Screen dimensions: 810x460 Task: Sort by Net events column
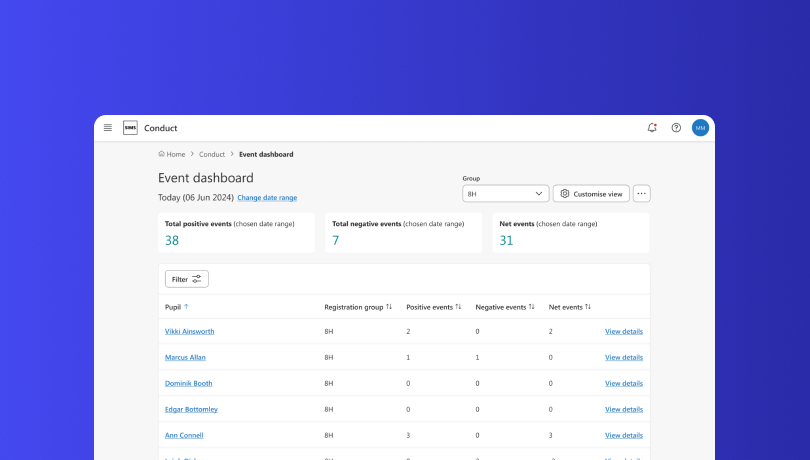[x=589, y=307]
